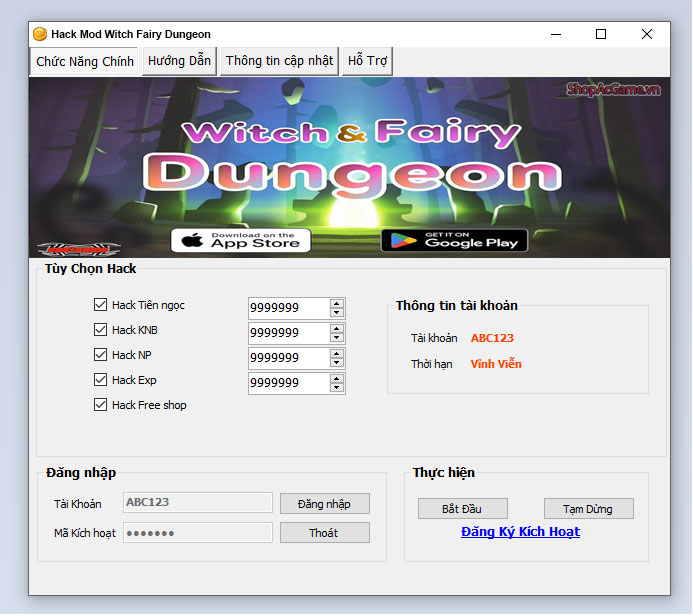
Task: Click the Hack Tiên ngọc value field
Action: (289, 308)
